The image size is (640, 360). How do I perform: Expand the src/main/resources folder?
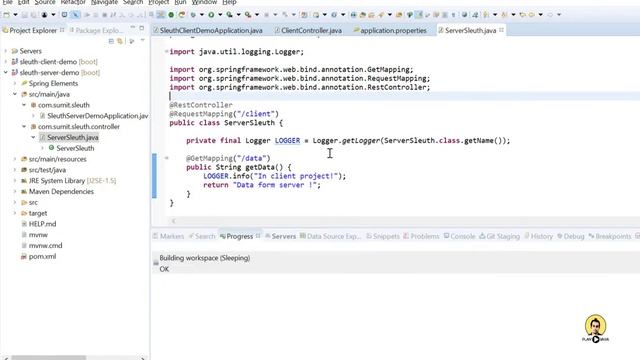pos(15,159)
